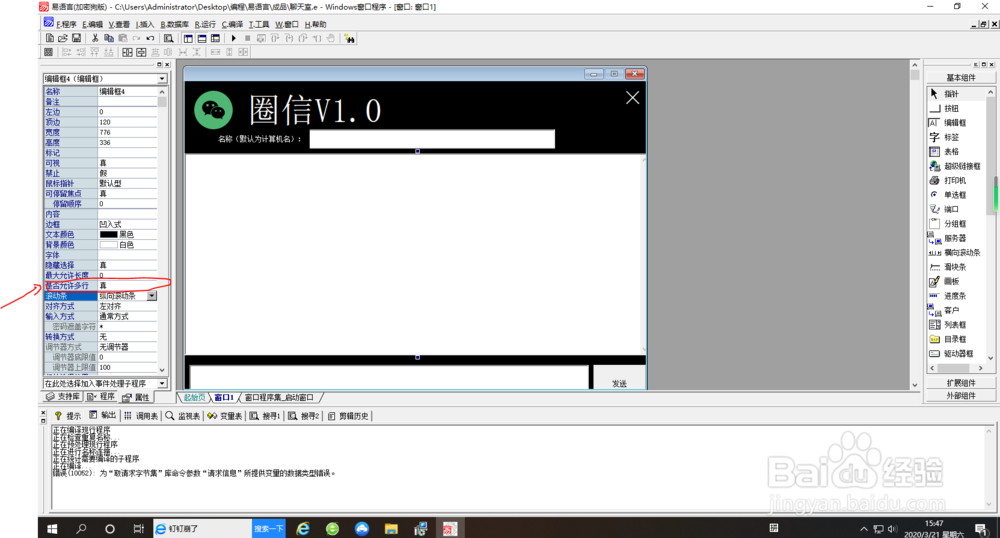Screen dimensions: 1000x538
Task: Select the List box (列表框) component
Action: [x=957, y=324]
